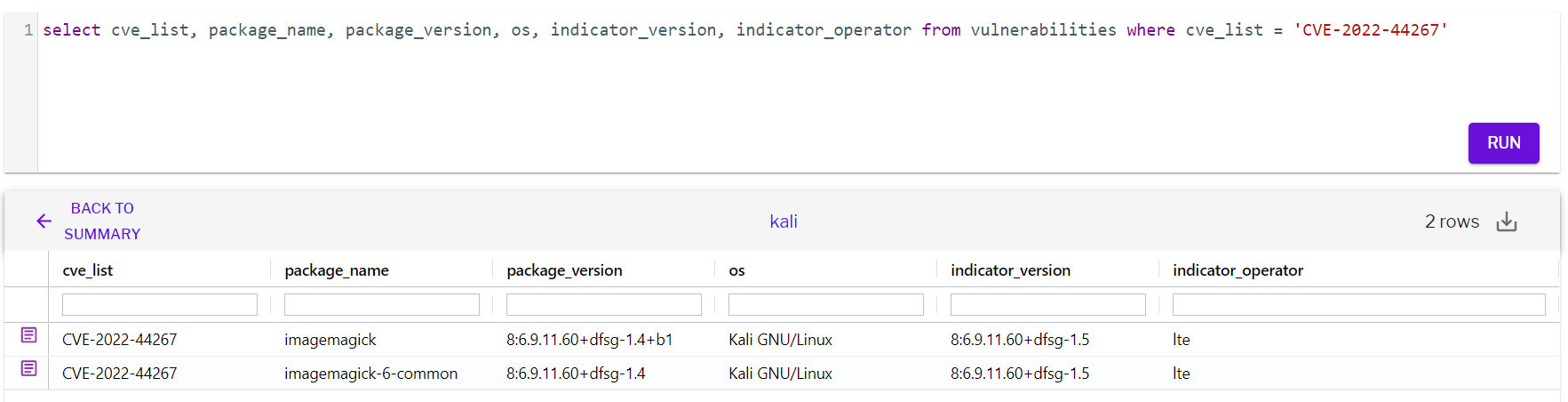The height and width of the screenshot is (402, 1568).
Task: Click line number 1 in the editor gutter
Action: (28, 30)
